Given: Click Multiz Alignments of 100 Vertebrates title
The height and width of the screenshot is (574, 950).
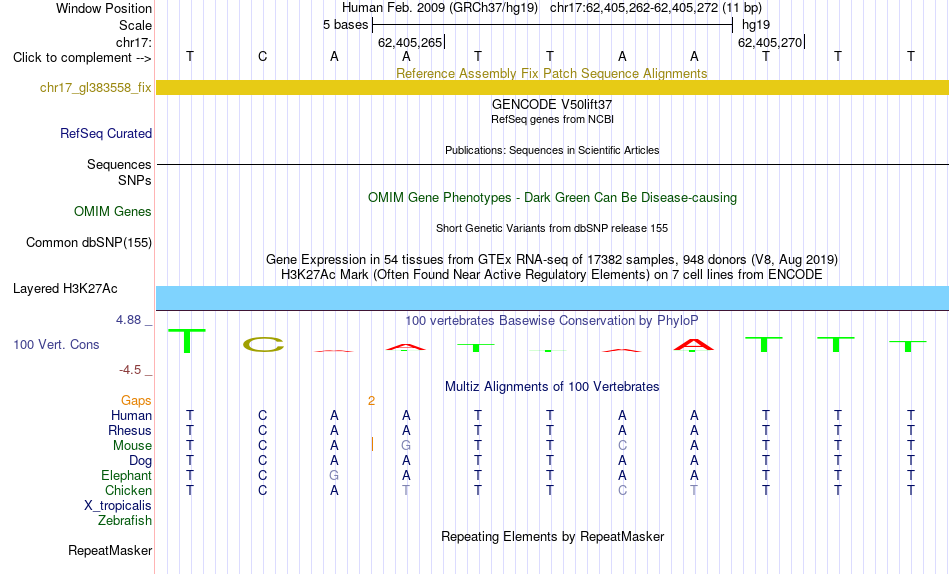Looking at the screenshot, I should pyautogui.click(x=552, y=387).
